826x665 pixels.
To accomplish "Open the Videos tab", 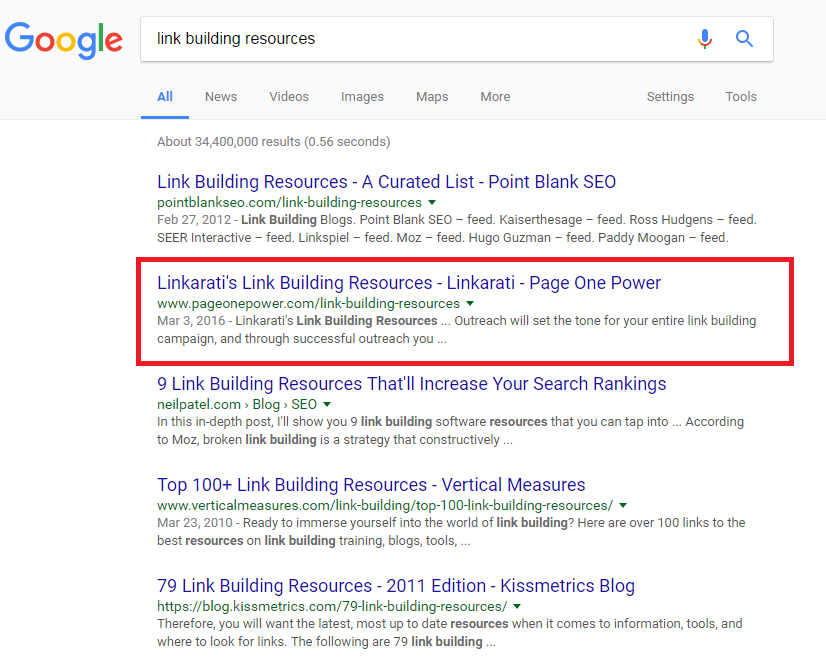I will pos(289,96).
